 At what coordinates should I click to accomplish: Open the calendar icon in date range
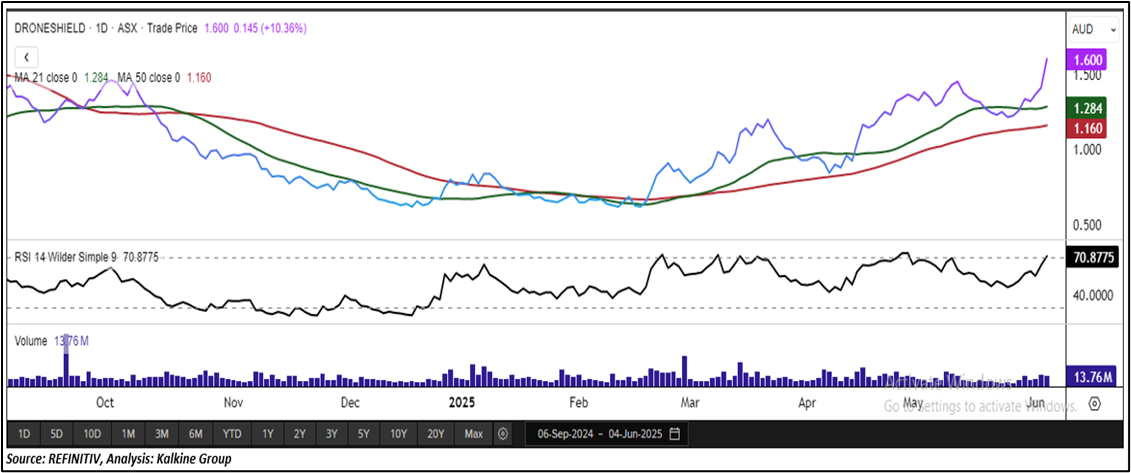point(674,434)
